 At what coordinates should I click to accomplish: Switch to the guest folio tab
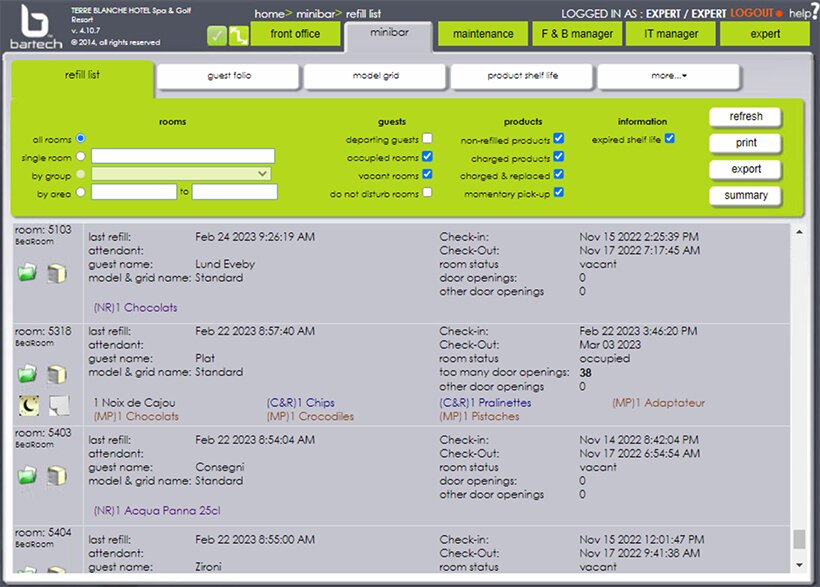228,76
